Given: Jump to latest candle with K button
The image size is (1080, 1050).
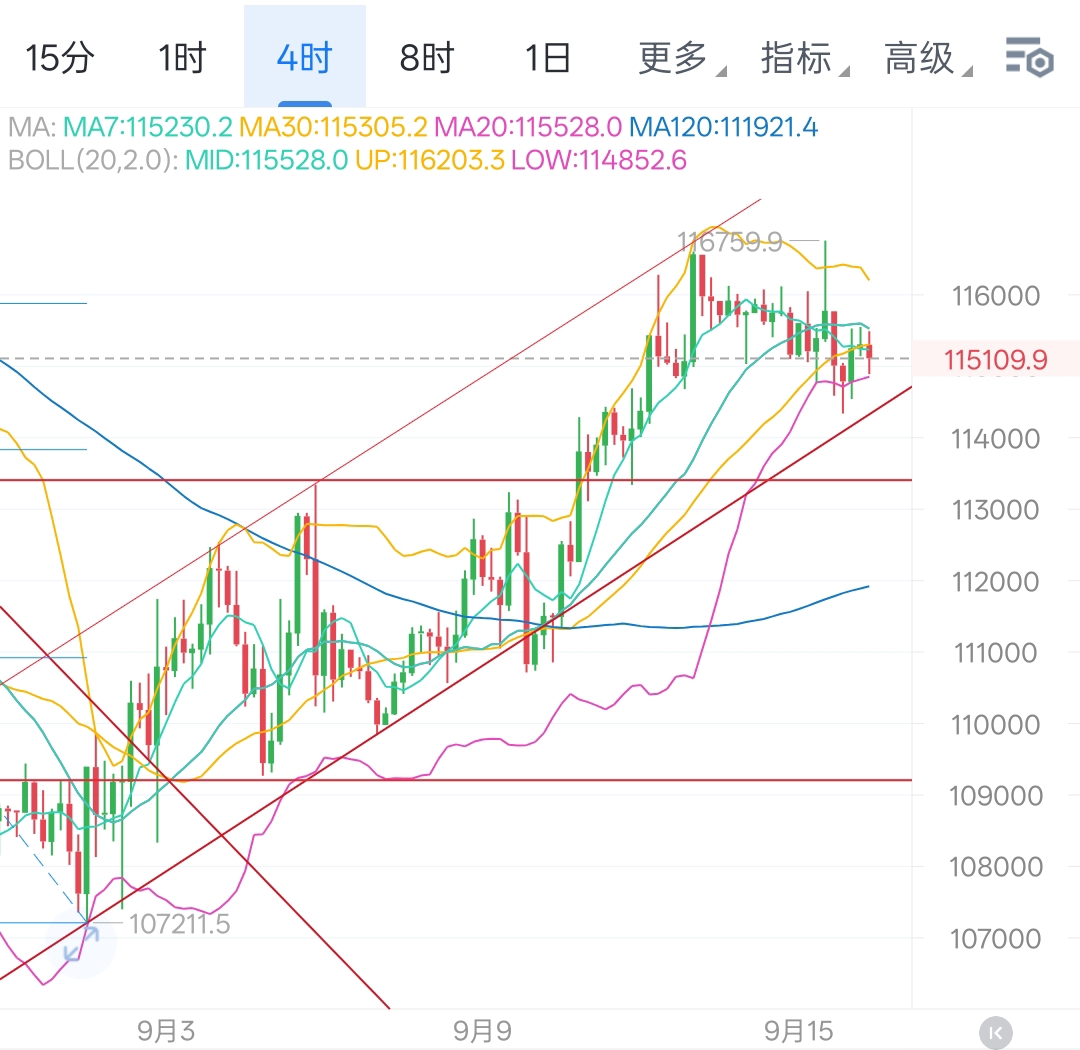Looking at the screenshot, I should pyautogui.click(x=997, y=1031).
